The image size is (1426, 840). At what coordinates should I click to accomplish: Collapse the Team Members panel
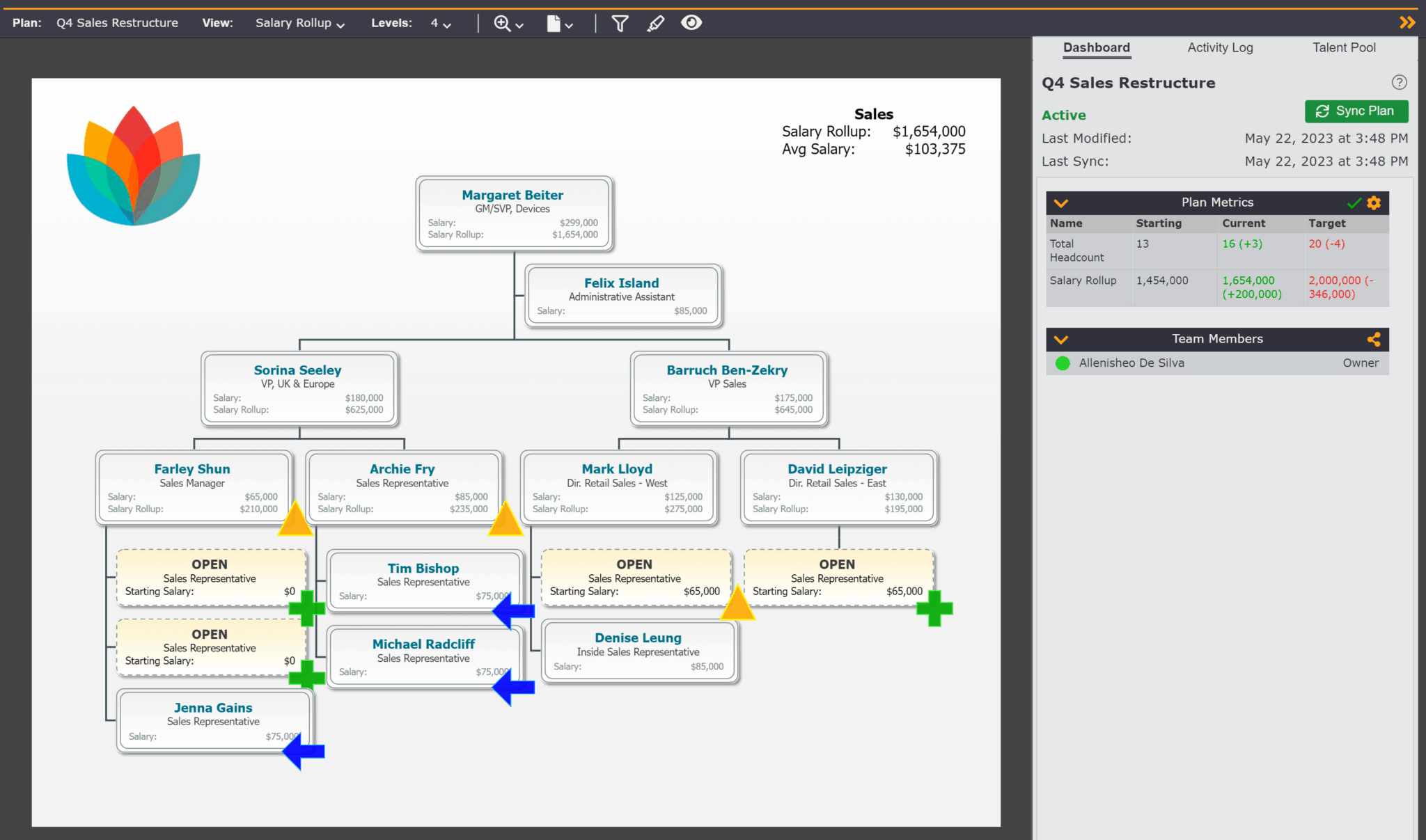pyautogui.click(x=1061, y=340)
